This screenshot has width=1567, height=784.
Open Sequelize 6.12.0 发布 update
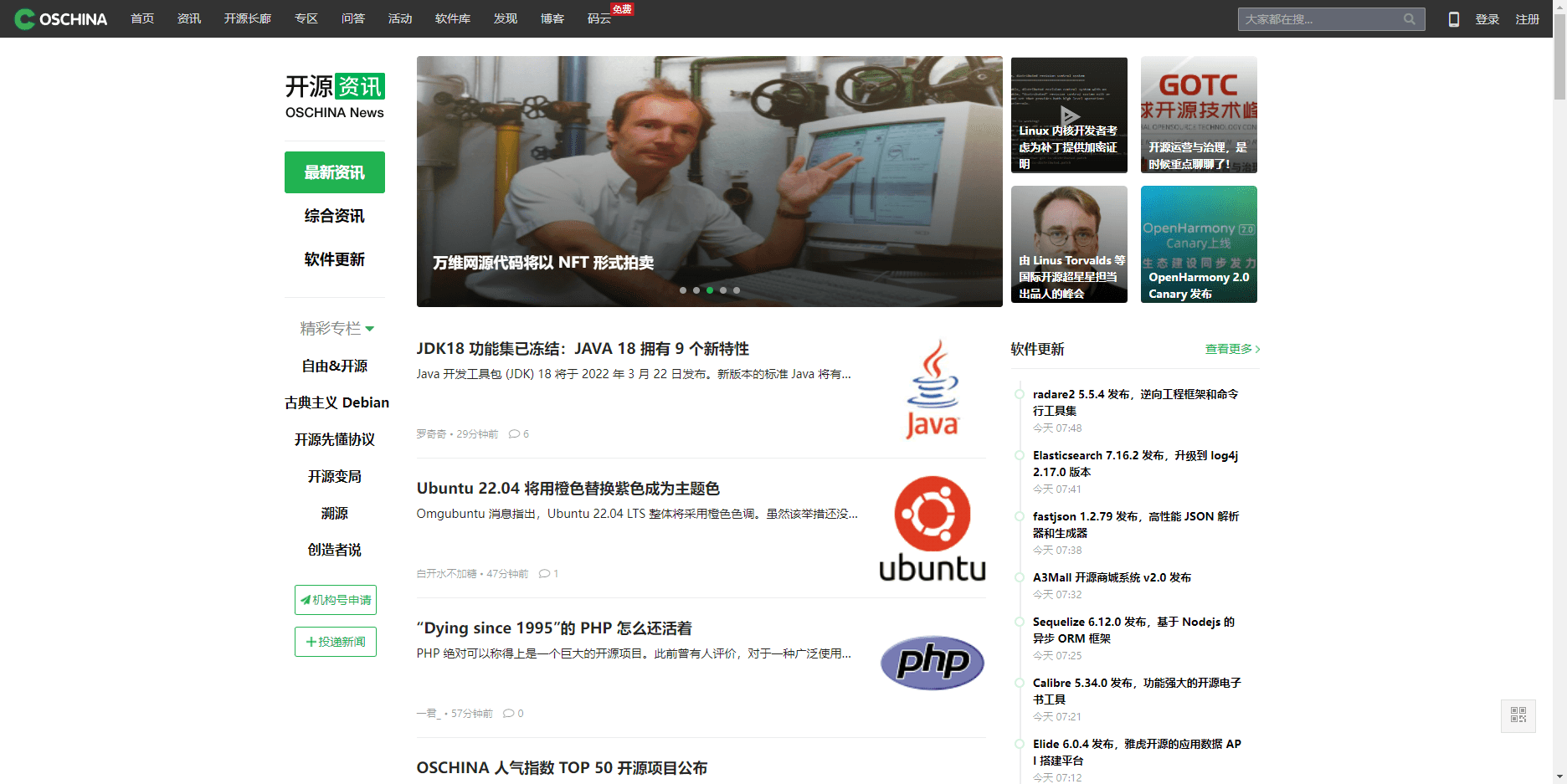click(x=1134, y=630)
